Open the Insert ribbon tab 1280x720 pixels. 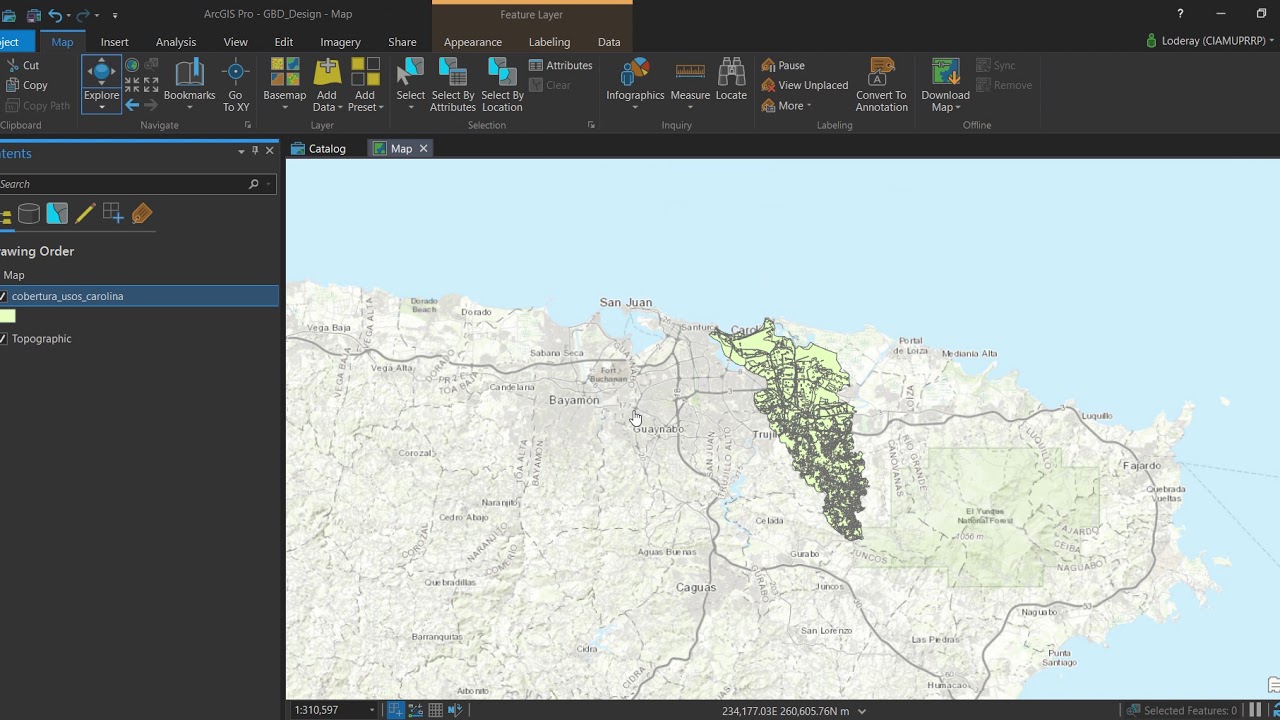[114, 42]
